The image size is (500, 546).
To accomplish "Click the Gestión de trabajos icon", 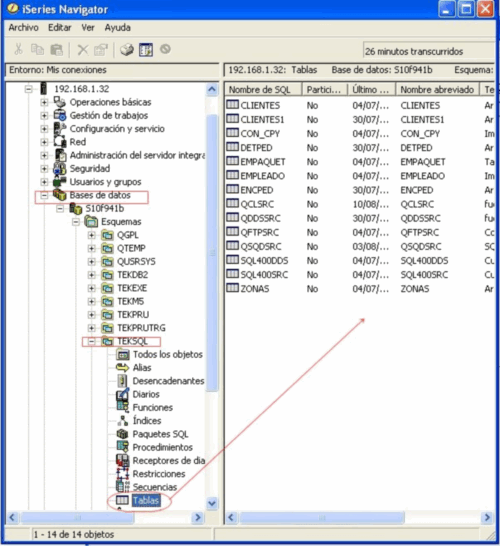I will pos(60,115).
